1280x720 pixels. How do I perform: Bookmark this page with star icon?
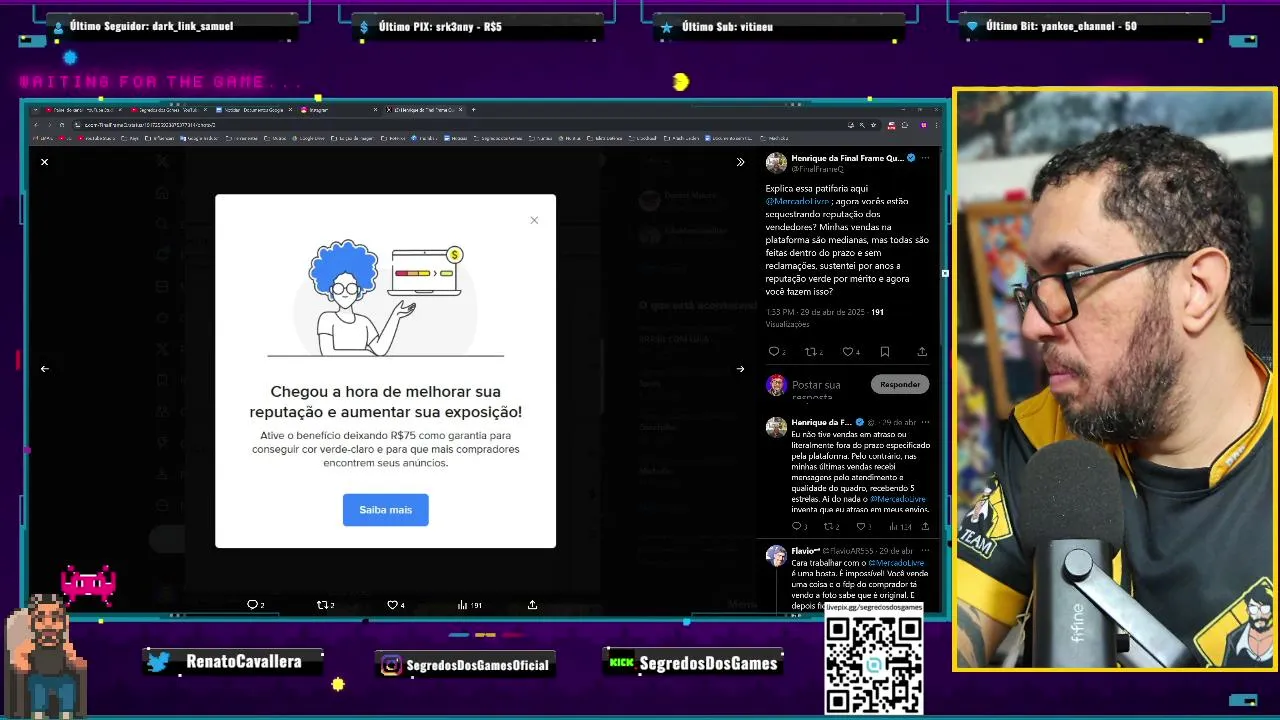(x=874, y=125)
